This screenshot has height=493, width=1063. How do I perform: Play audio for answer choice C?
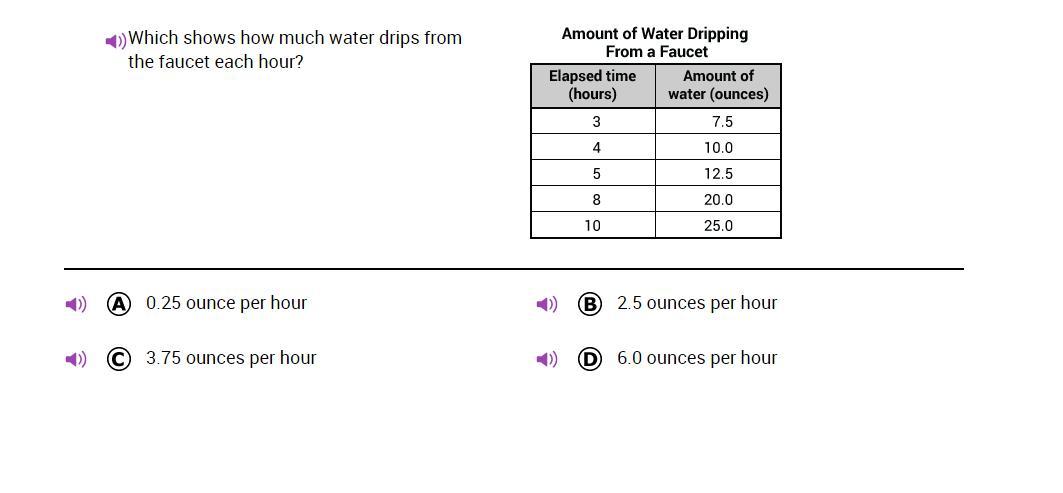(x=76, y=359)
